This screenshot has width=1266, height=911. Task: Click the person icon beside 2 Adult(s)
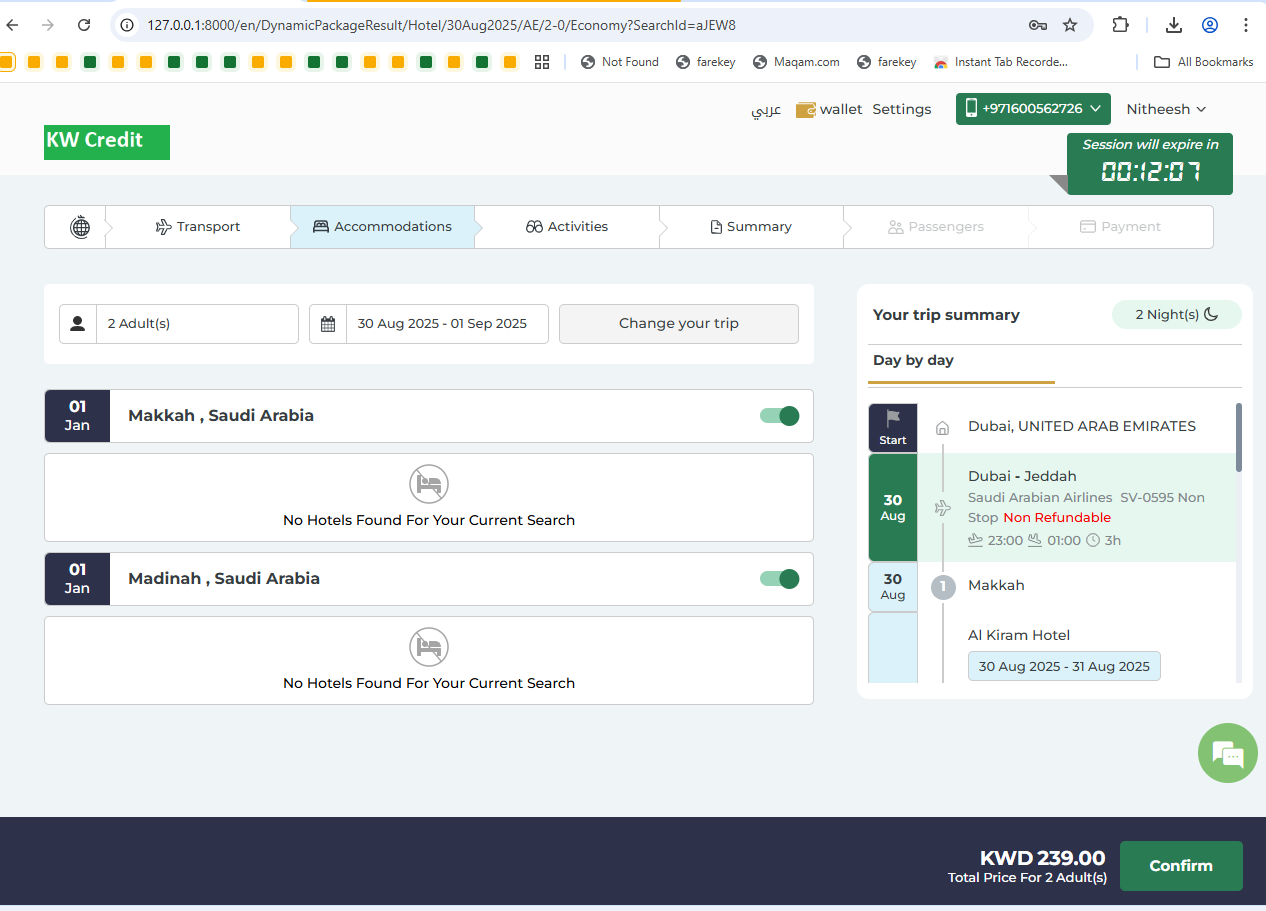point(78,324)
